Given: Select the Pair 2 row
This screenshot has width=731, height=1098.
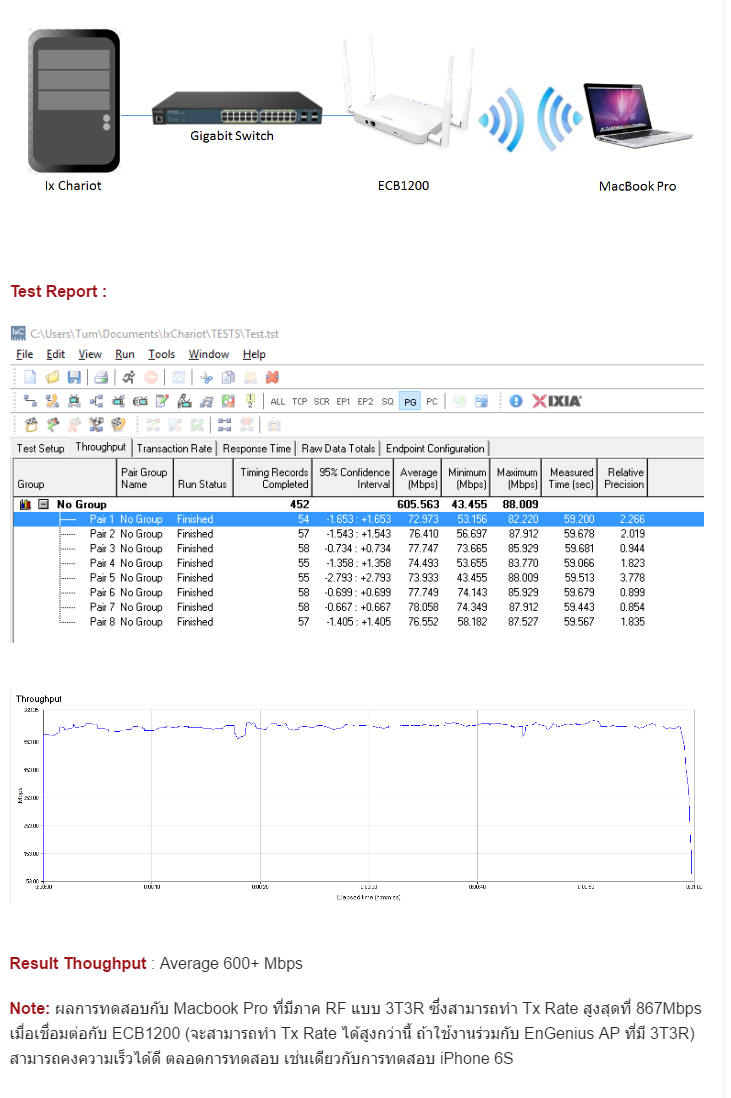Looking at the screenshot, I should (358, 534).
